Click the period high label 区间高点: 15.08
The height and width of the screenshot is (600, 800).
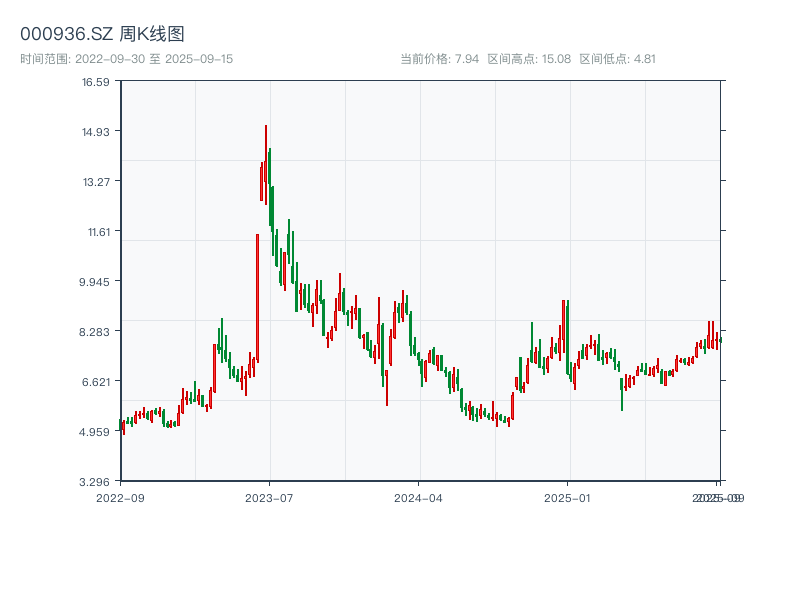pyautogui.click(x=529, y=59)
